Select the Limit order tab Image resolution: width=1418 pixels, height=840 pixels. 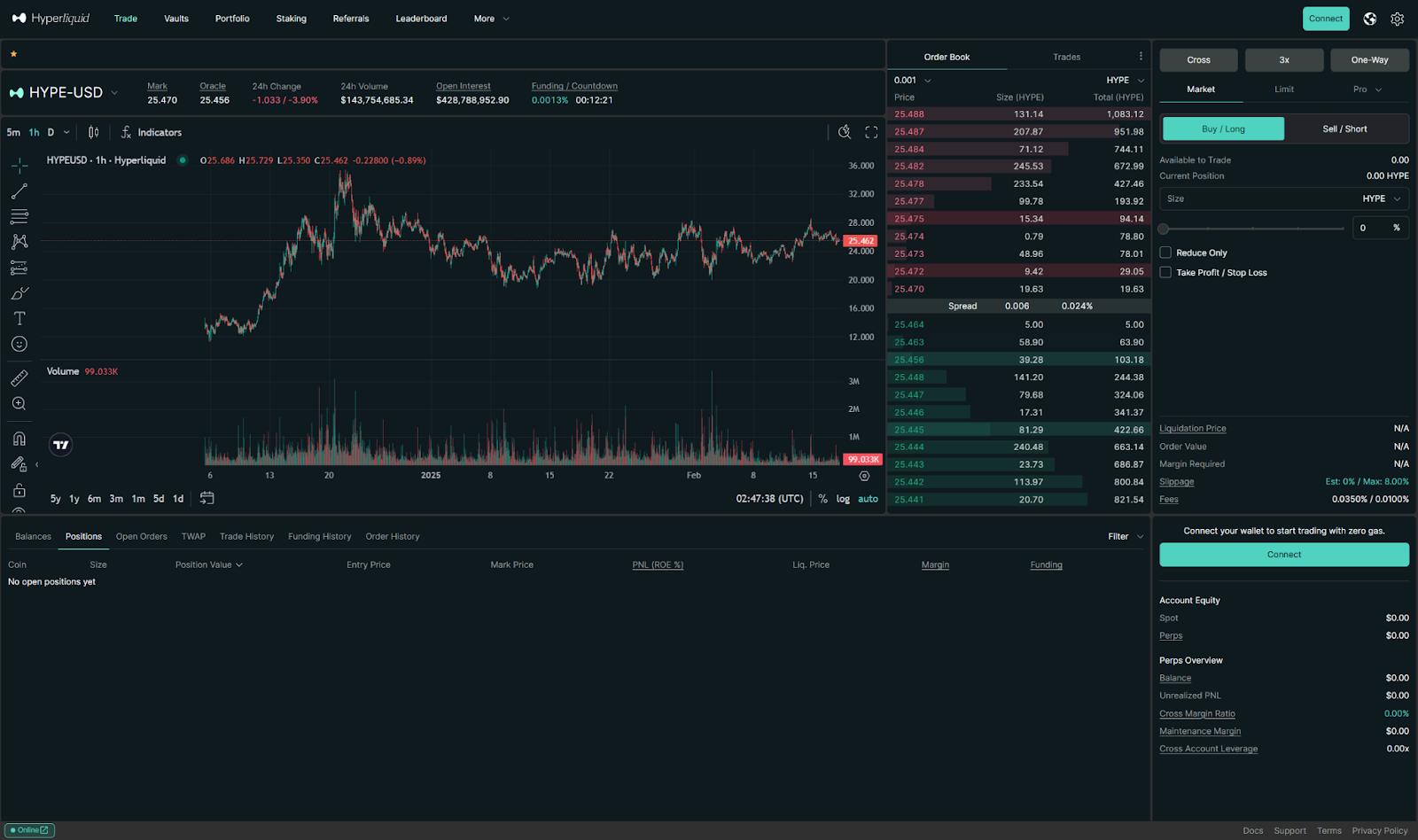click(x=1284, y=89)
